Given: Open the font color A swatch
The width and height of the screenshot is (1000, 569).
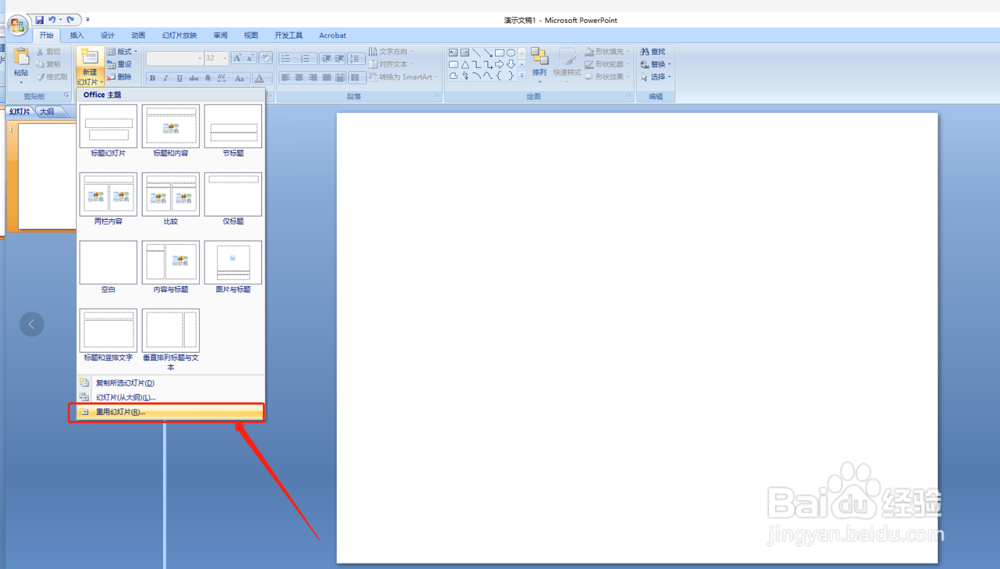Looking at the screenshot, I should coord(260,78).
